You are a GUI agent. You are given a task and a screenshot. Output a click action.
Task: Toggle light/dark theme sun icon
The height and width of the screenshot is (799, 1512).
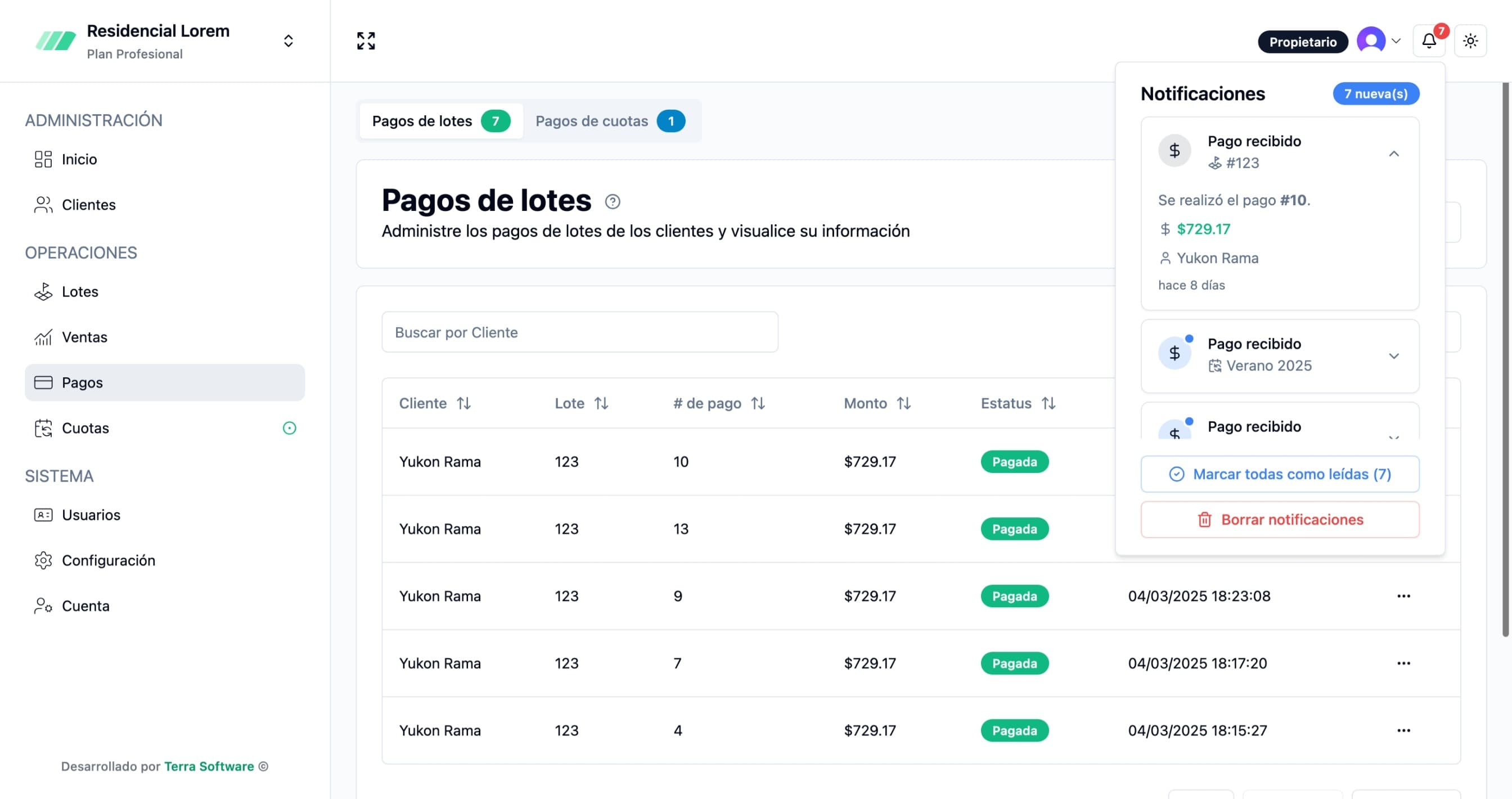pyautogui.click(x=1470, y=40)
